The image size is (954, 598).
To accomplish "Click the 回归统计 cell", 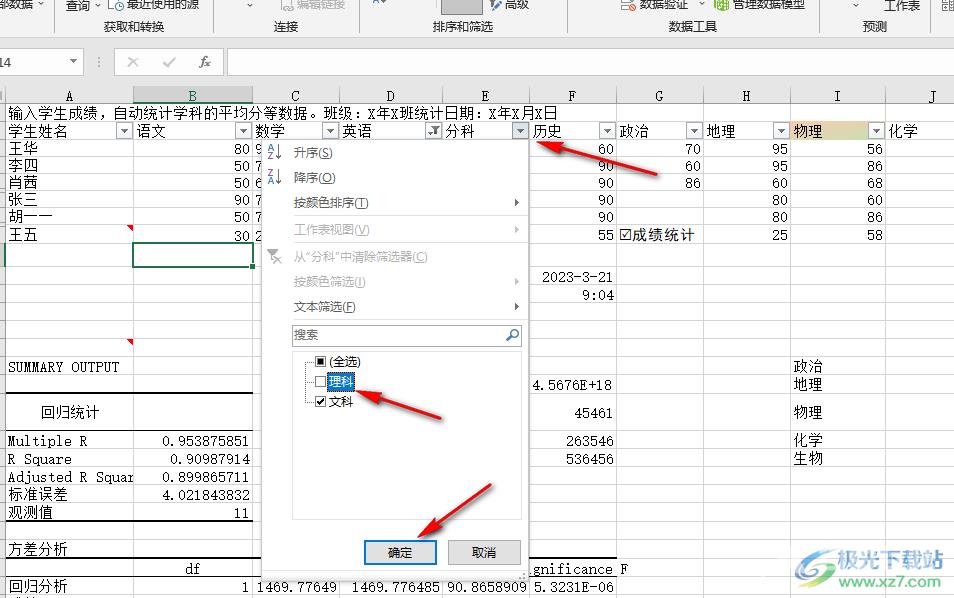I will click(x=69, y=412).
